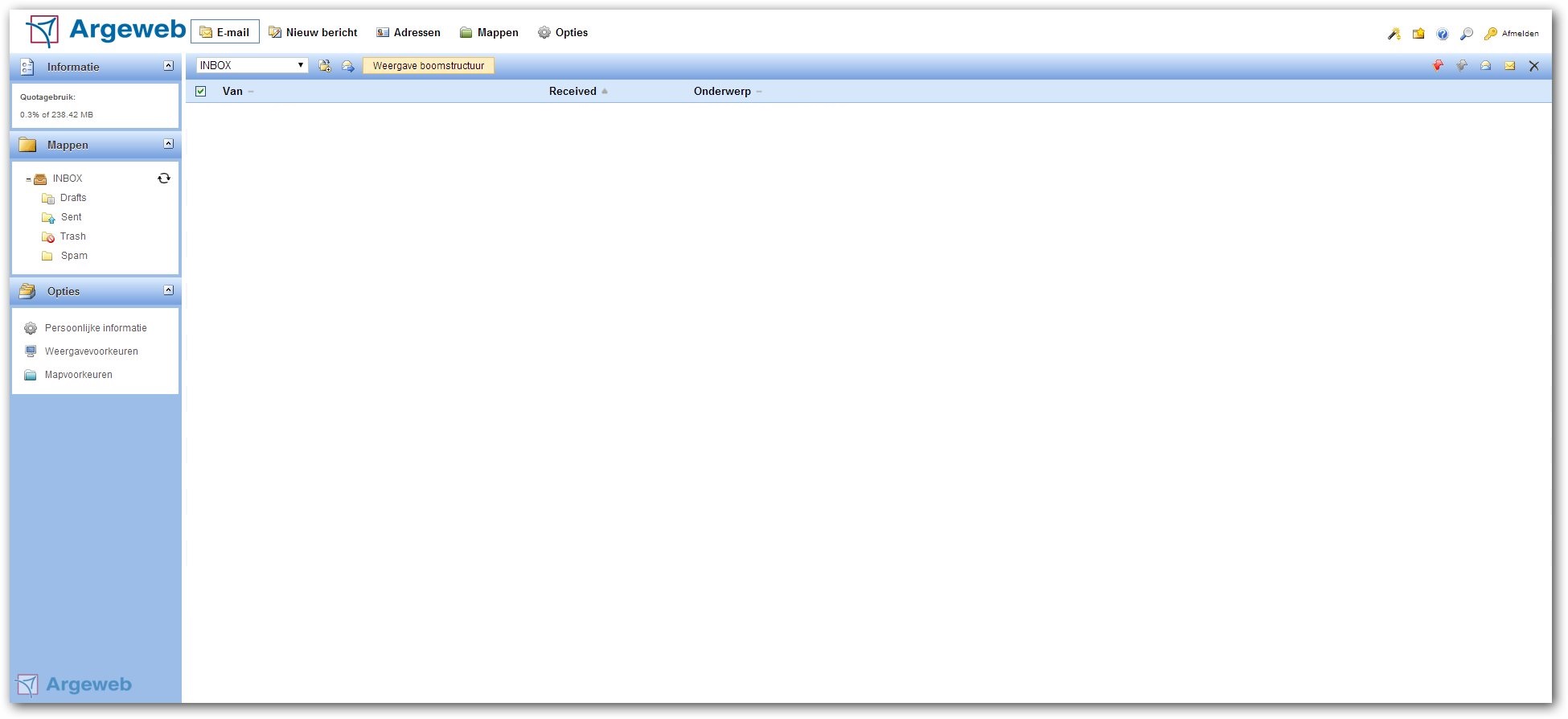Click the copy-to-folder icon beside INBOX dropdown
Viewport: 1568px width, 719px height.
tap(324, 66)
